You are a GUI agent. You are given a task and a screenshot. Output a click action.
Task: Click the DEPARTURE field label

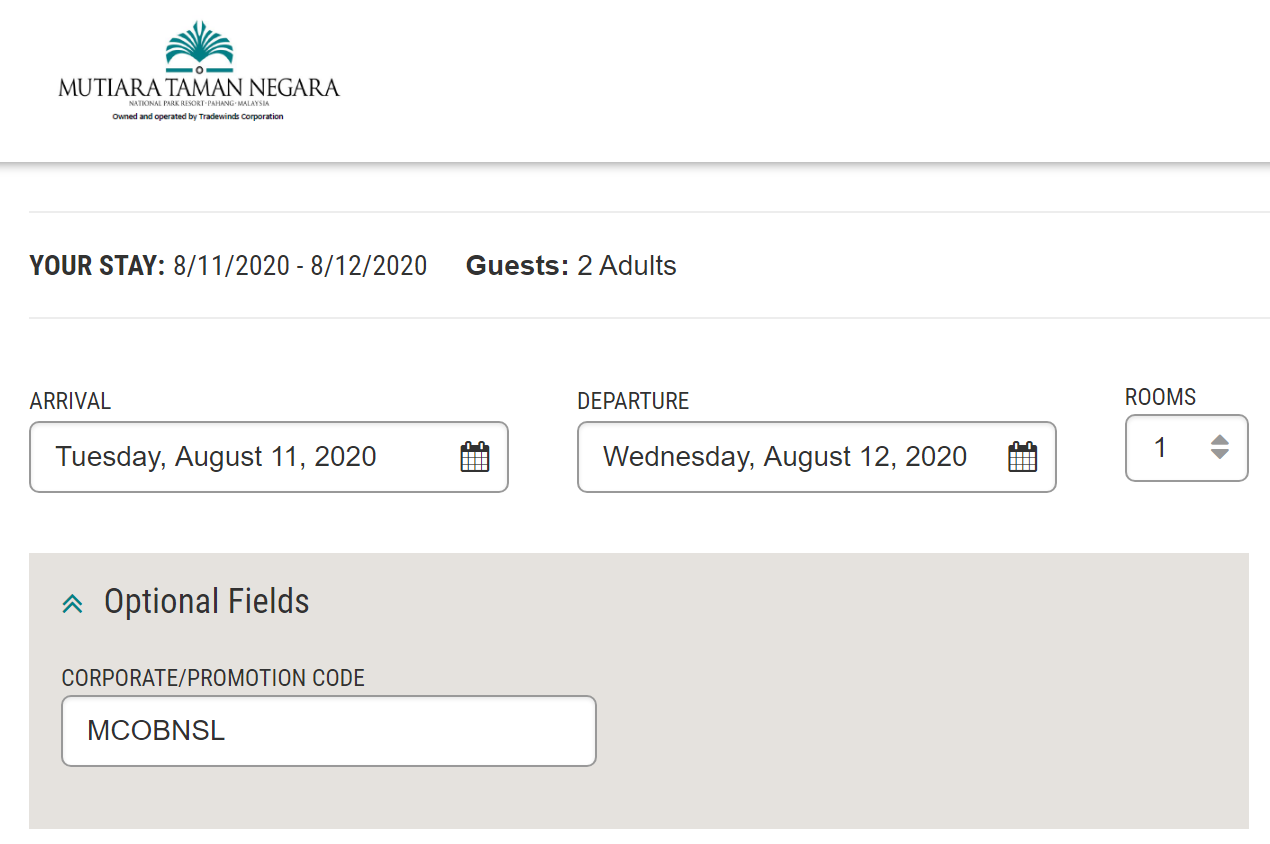(x=633, y=402)
